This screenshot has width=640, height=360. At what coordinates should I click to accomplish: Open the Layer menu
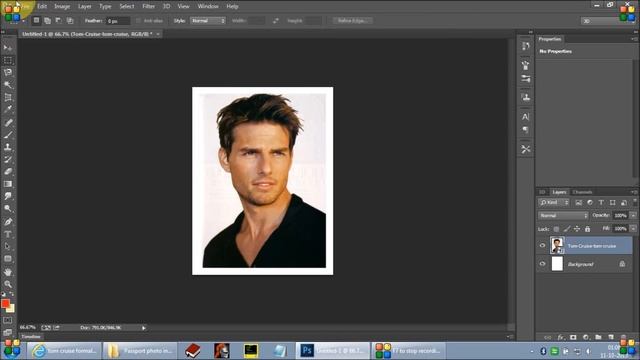84,7
